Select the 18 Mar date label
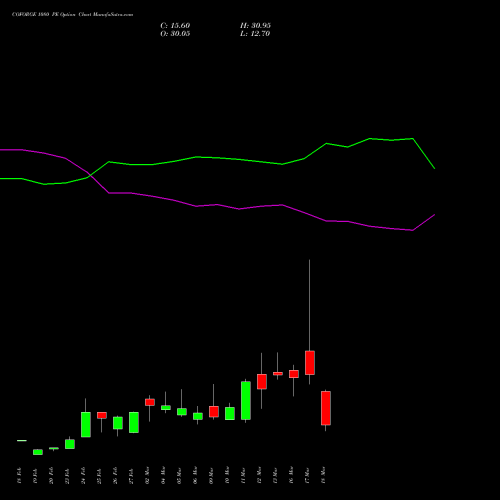The width and height of the screenshot is (500, 500). (x=323, y=475)
